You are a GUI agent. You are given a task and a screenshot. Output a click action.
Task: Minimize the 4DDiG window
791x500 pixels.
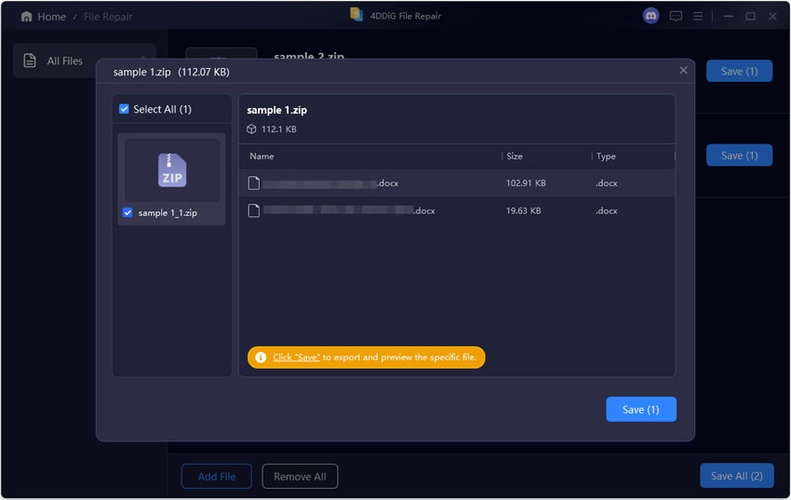pyautogui.click(x=728, y=17)
